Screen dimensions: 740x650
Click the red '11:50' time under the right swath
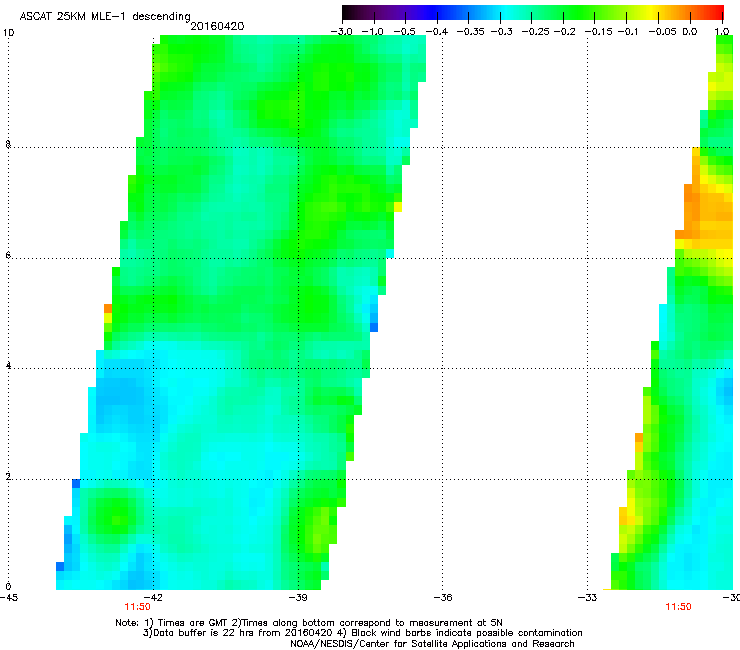click(678, 607)
